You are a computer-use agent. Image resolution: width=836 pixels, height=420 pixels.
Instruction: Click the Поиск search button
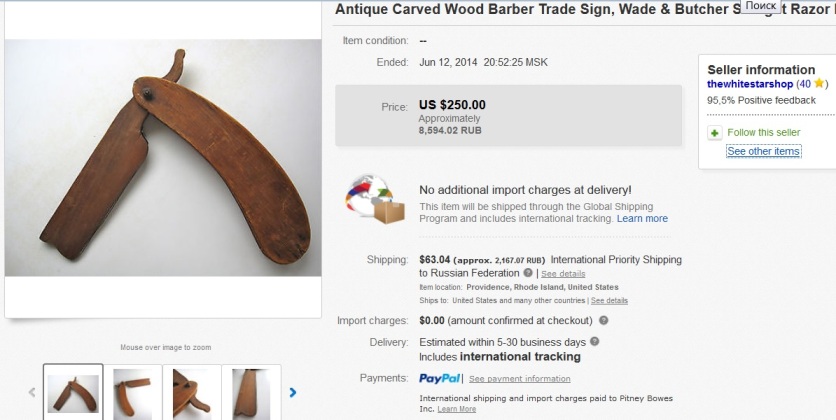[761, 6]
